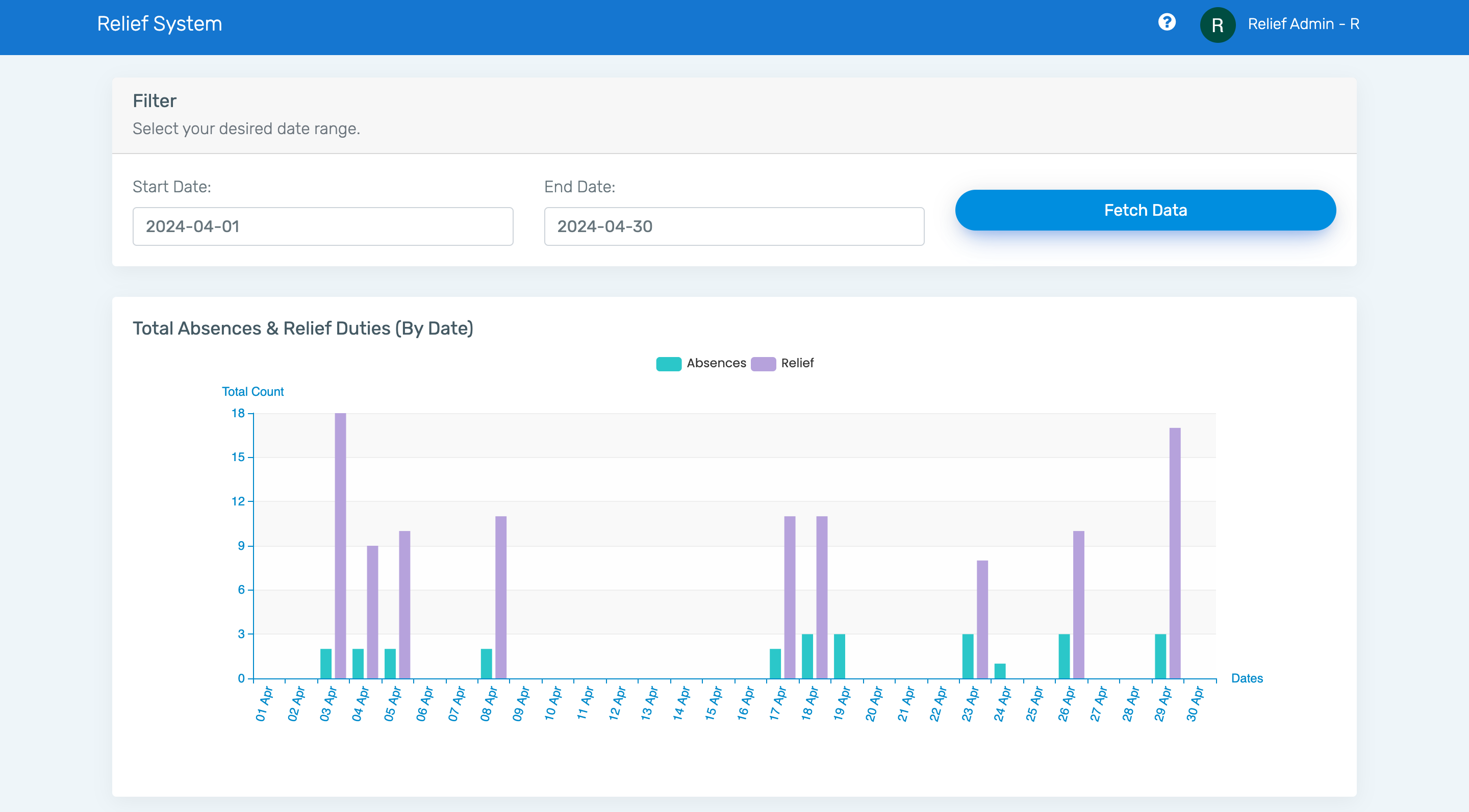This screenshot has width=1469, height=812.
Task: Click the Start Date input field
Action: tap(323, 226)
